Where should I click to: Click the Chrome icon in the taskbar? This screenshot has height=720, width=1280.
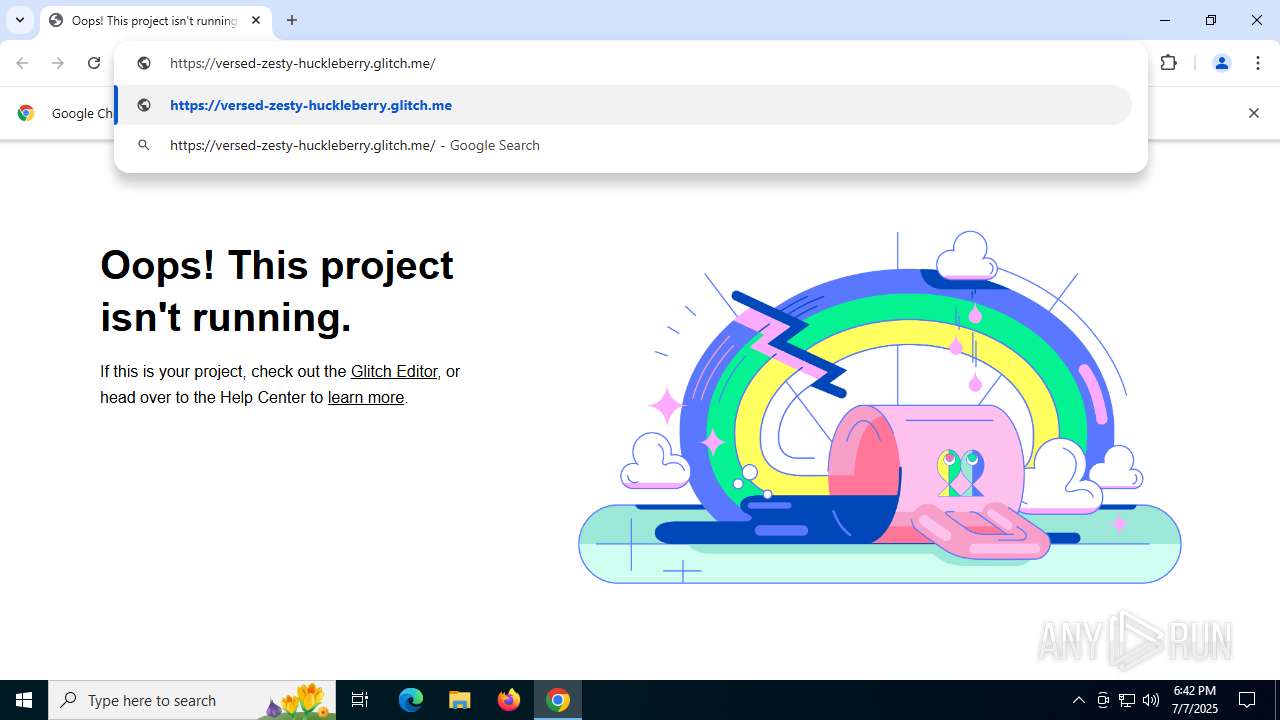(x=558, y=700)
